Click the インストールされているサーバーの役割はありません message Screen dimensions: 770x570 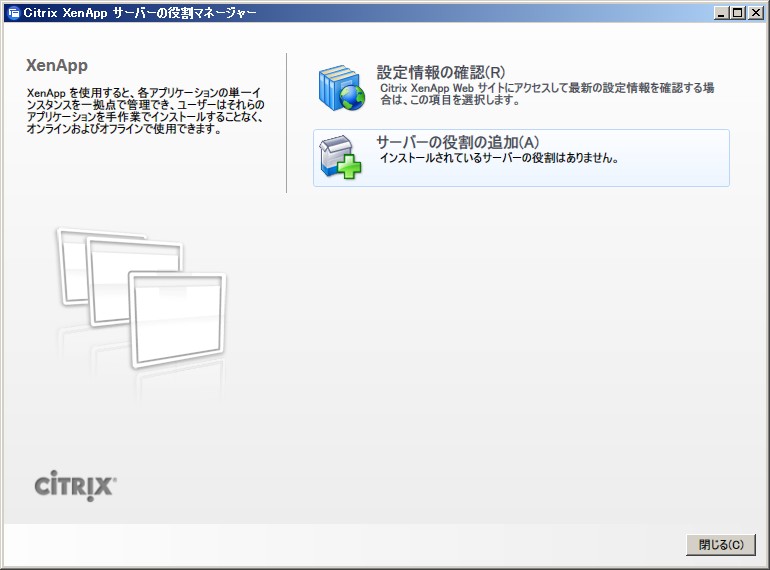pos(499,158)
